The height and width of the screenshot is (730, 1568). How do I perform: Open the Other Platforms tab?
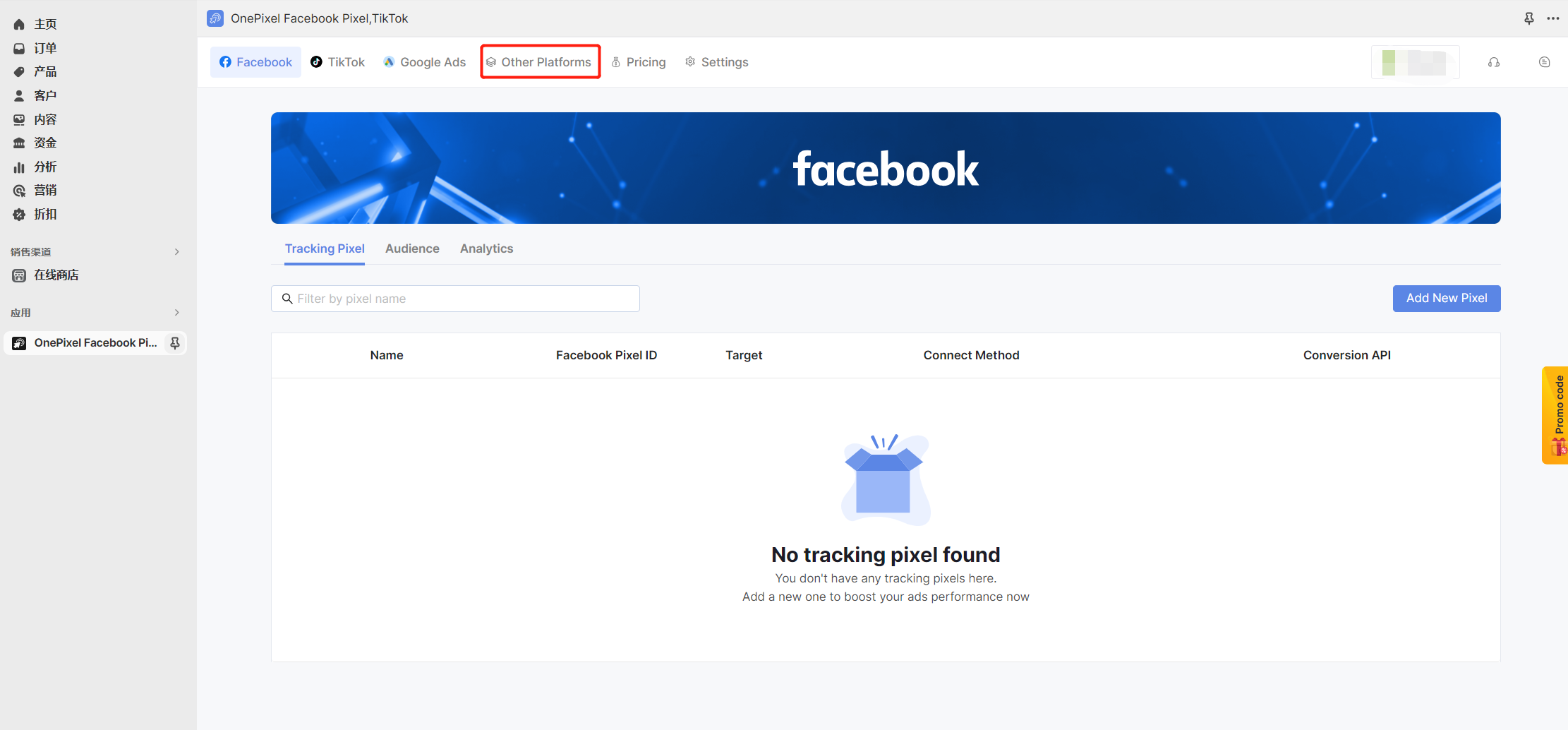[540, 62]
